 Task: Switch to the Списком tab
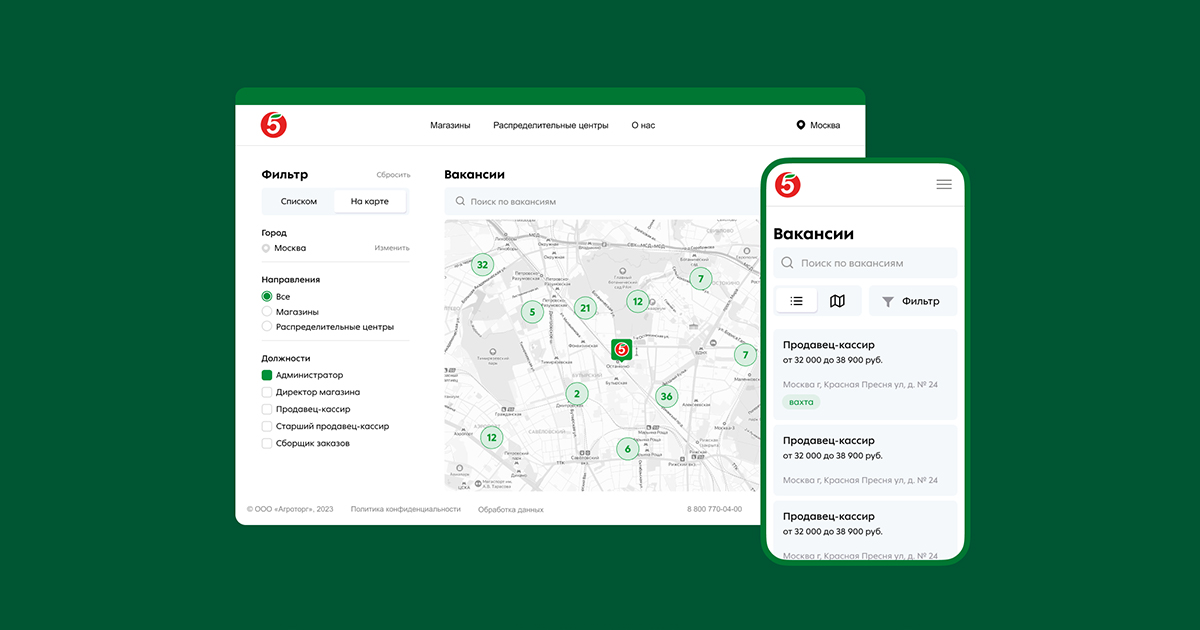(x=299, y=201)
